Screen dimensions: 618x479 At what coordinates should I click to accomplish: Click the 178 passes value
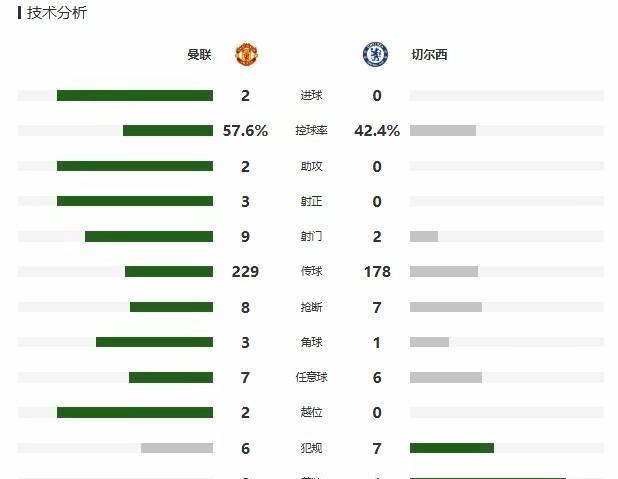377,272
